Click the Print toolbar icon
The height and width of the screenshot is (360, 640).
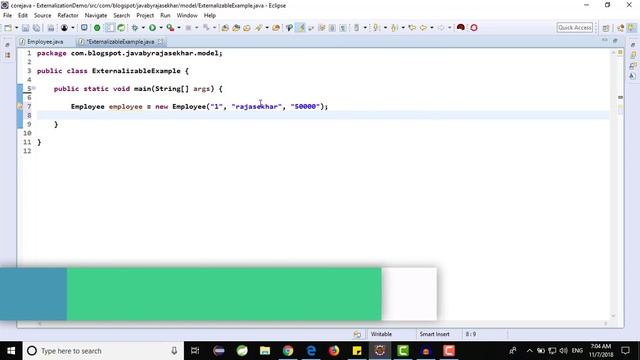(x=51, y=28)
